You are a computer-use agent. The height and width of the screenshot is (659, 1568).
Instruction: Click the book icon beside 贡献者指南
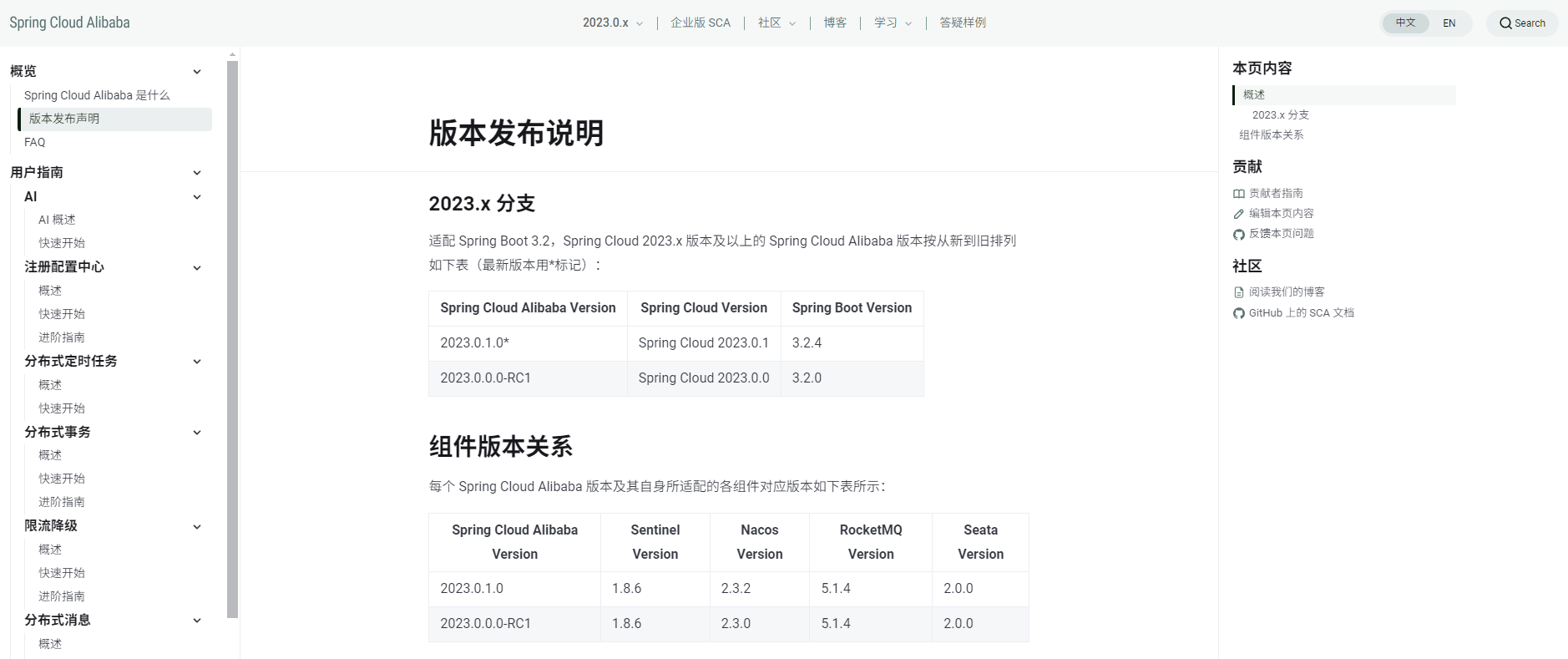(x=1239, y=194)
